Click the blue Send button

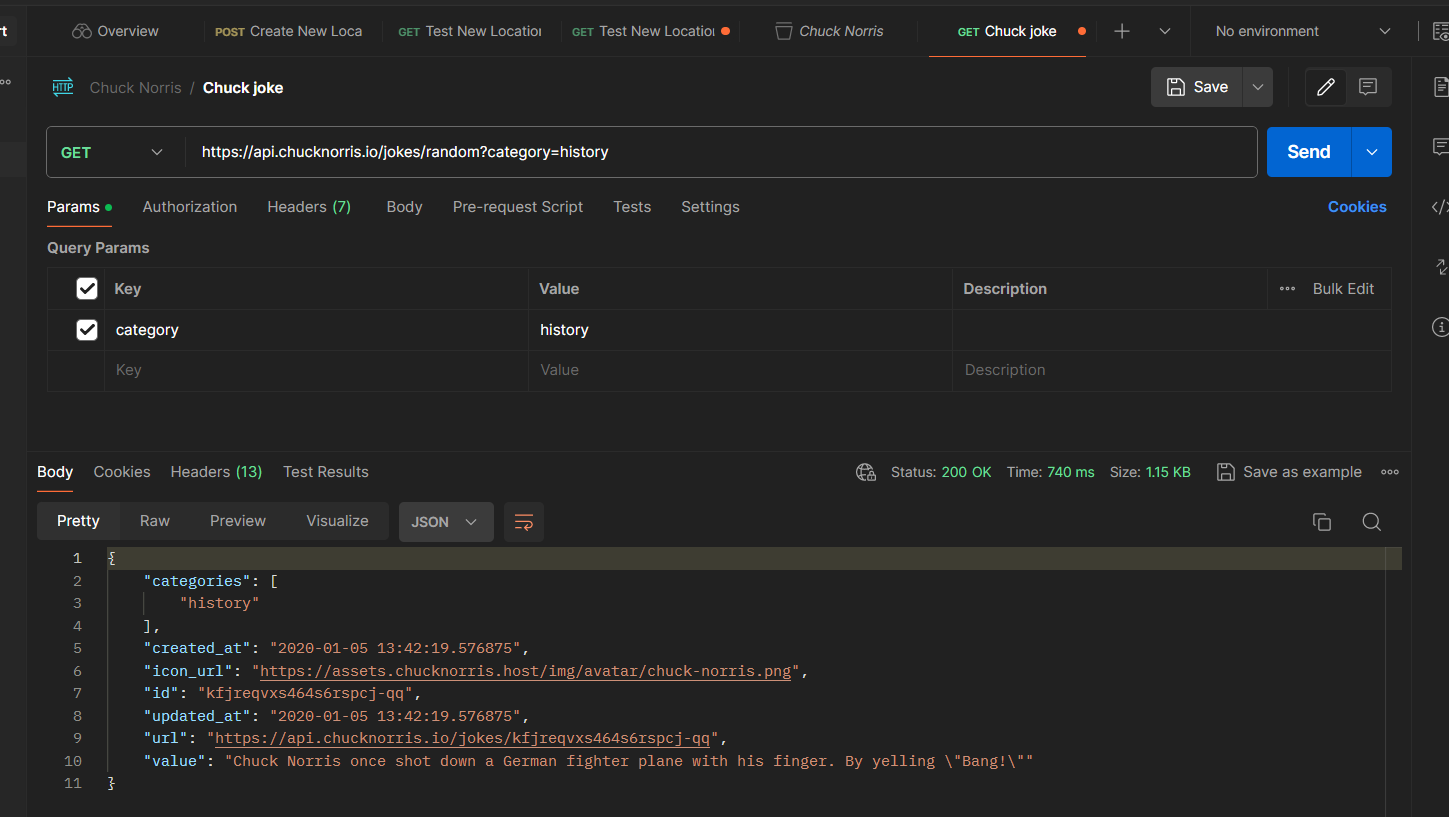pyautogui.click(x=1309, y=152)
